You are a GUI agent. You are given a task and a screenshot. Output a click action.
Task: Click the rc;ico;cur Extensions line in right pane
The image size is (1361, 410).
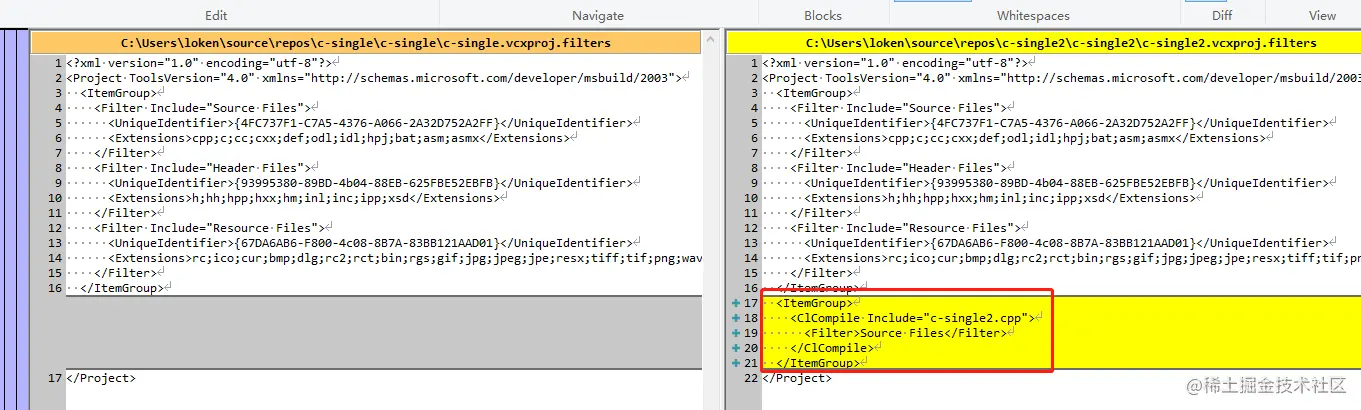(1081, 258)
